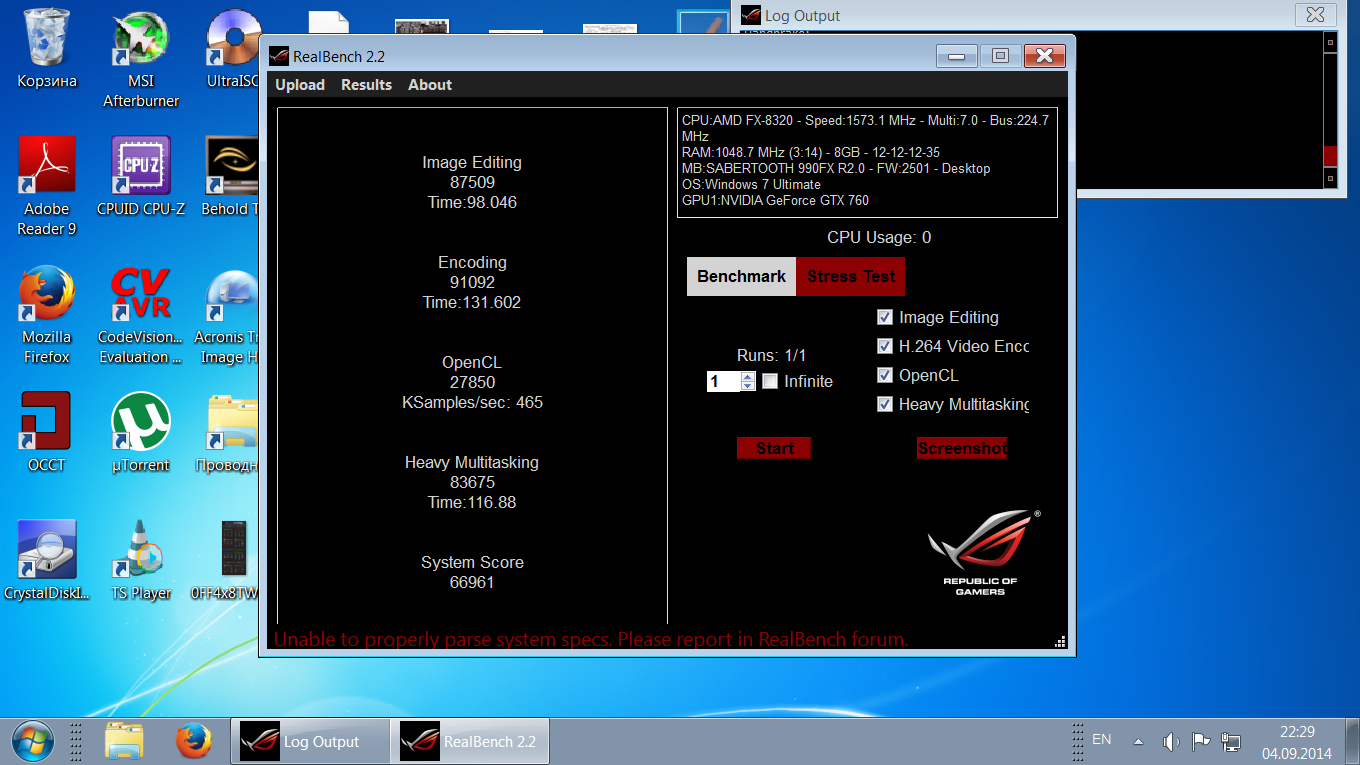Switch to the Stress Test tab

(851, 277)
